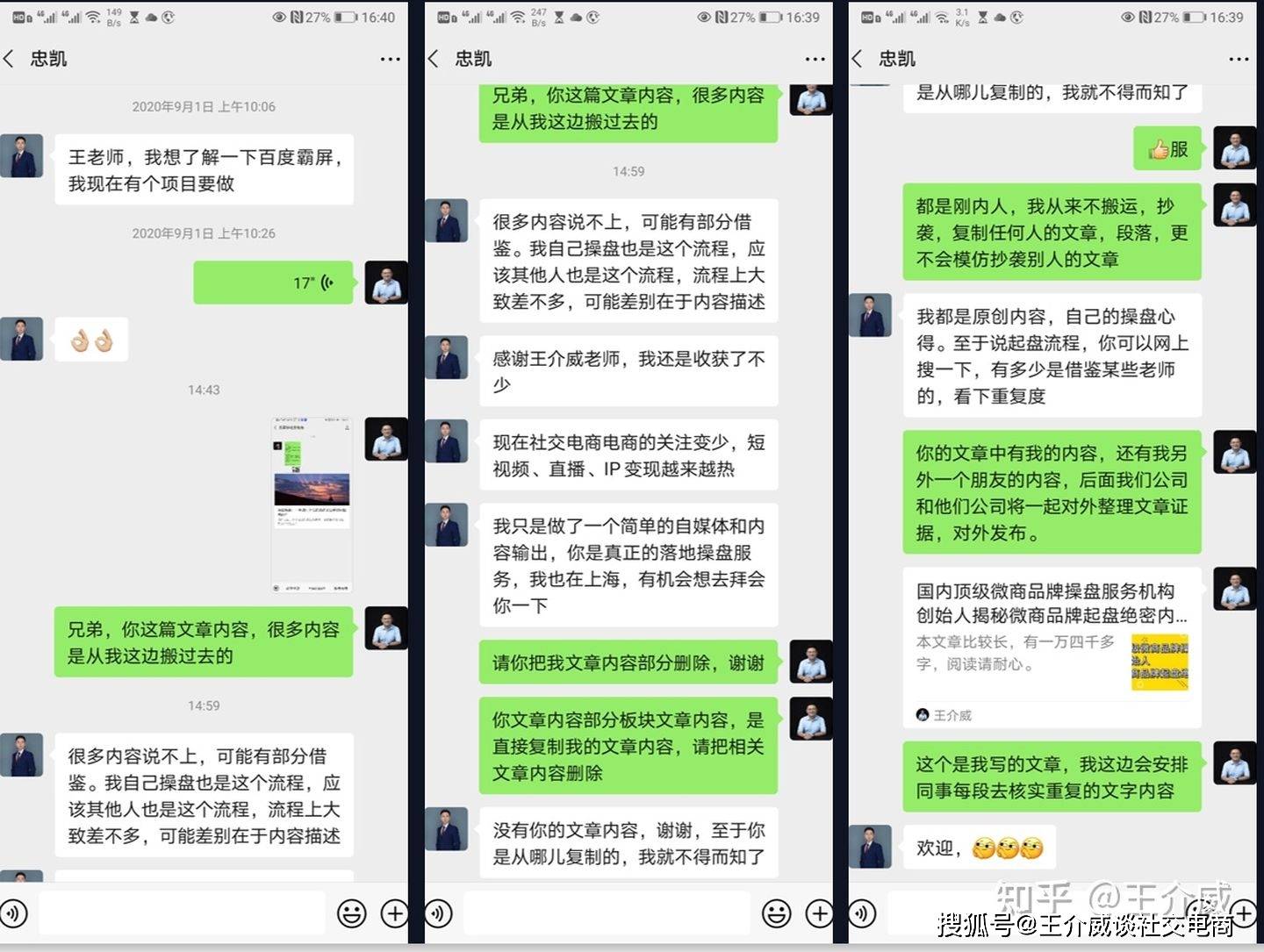1264x952 pixels.
Task: Open the shared article card by 王介威
Action: [1052, 650]
